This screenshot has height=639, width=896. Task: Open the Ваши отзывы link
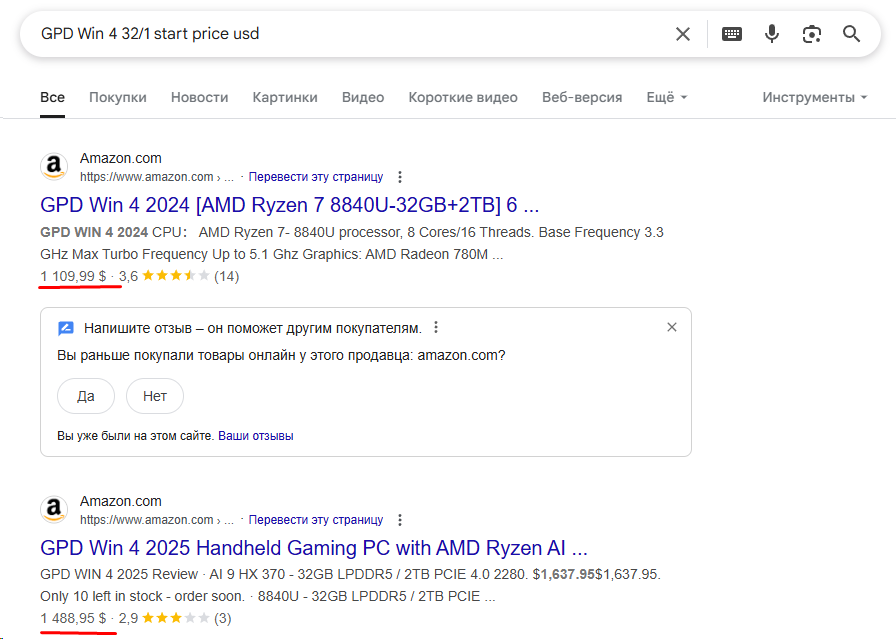tap(255, 436)
